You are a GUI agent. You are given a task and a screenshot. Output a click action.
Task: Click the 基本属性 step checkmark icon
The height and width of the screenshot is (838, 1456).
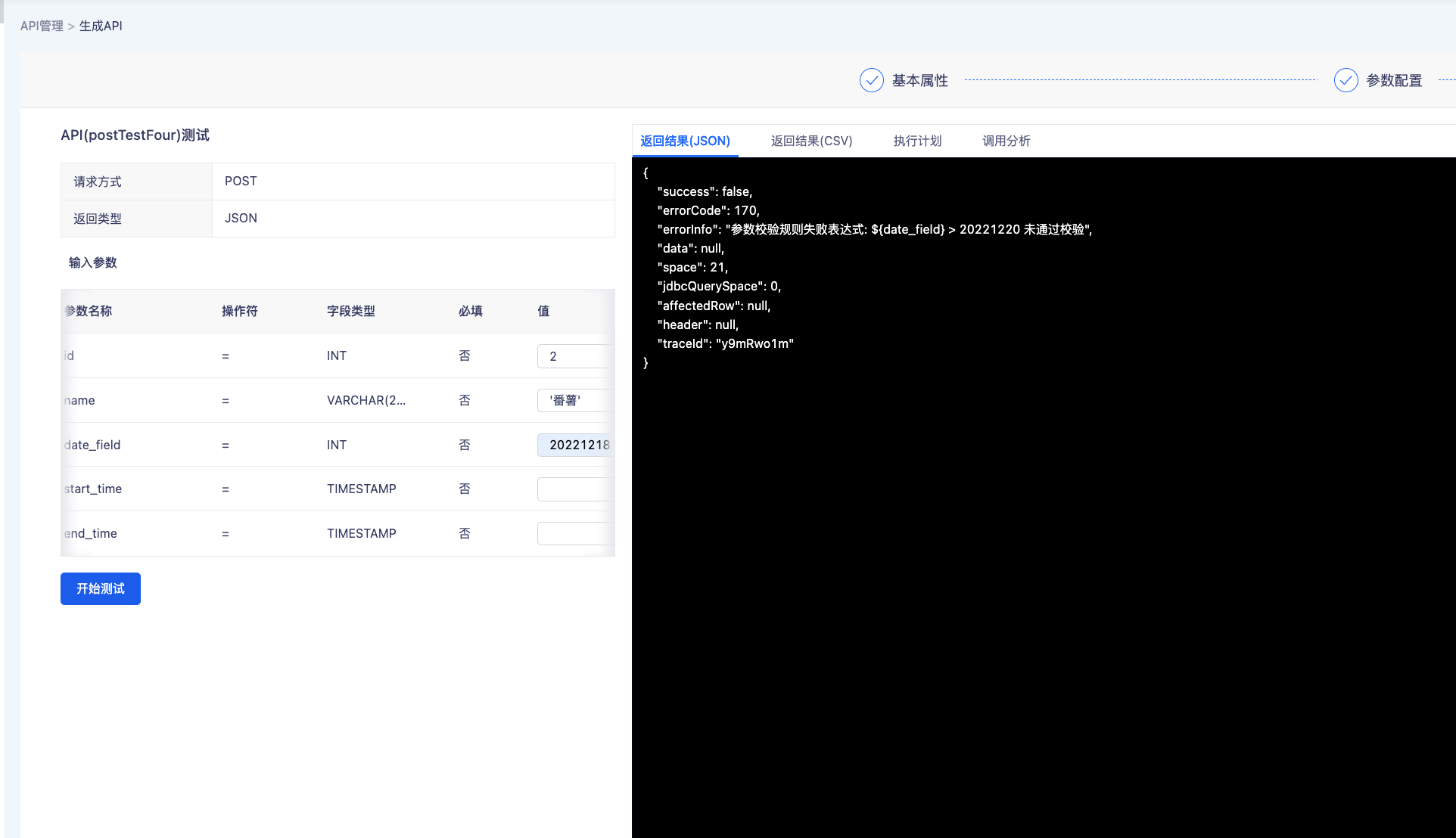tap(871, 80)
